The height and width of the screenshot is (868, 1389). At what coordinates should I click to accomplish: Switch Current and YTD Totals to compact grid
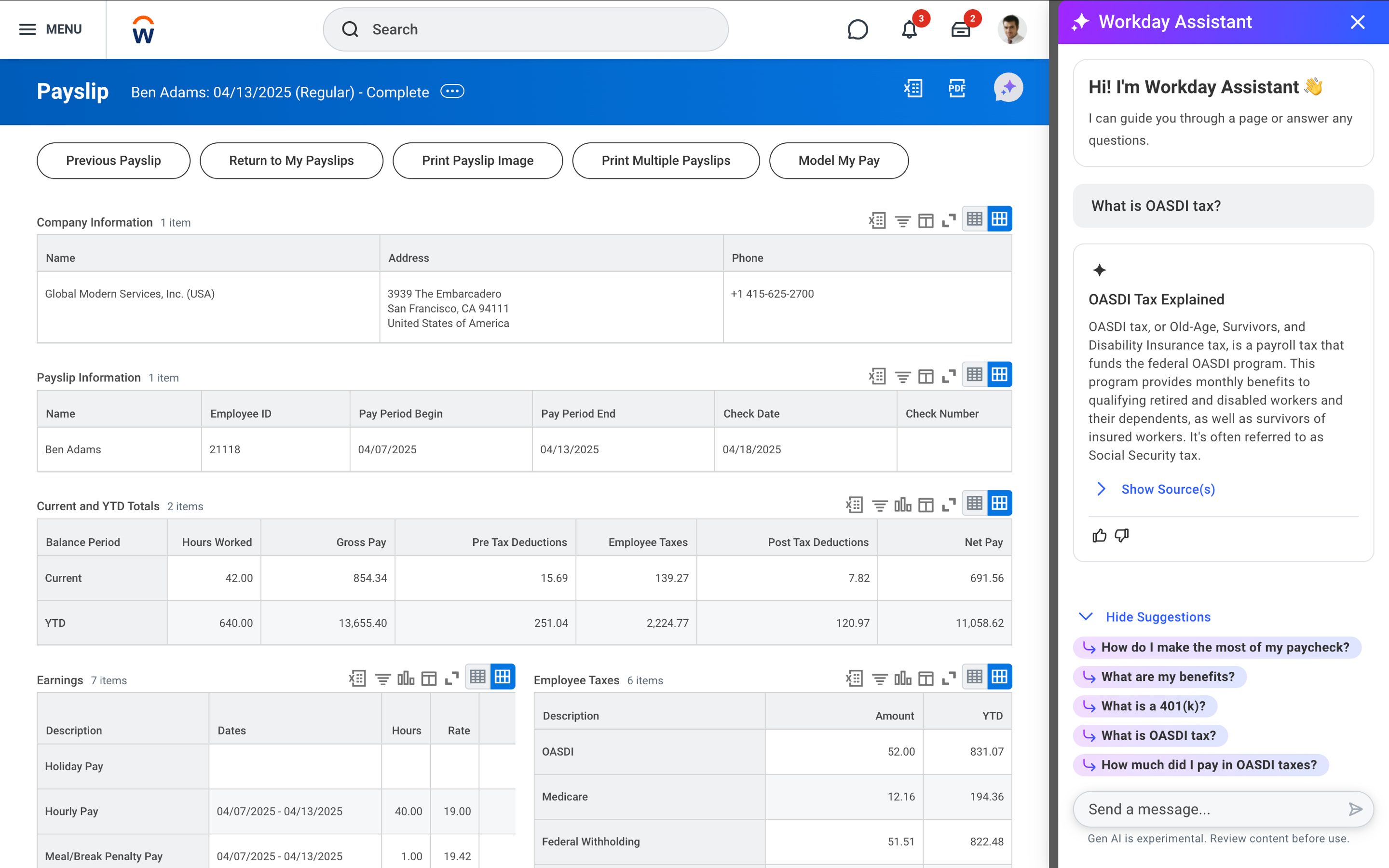(x=975, y=503)
